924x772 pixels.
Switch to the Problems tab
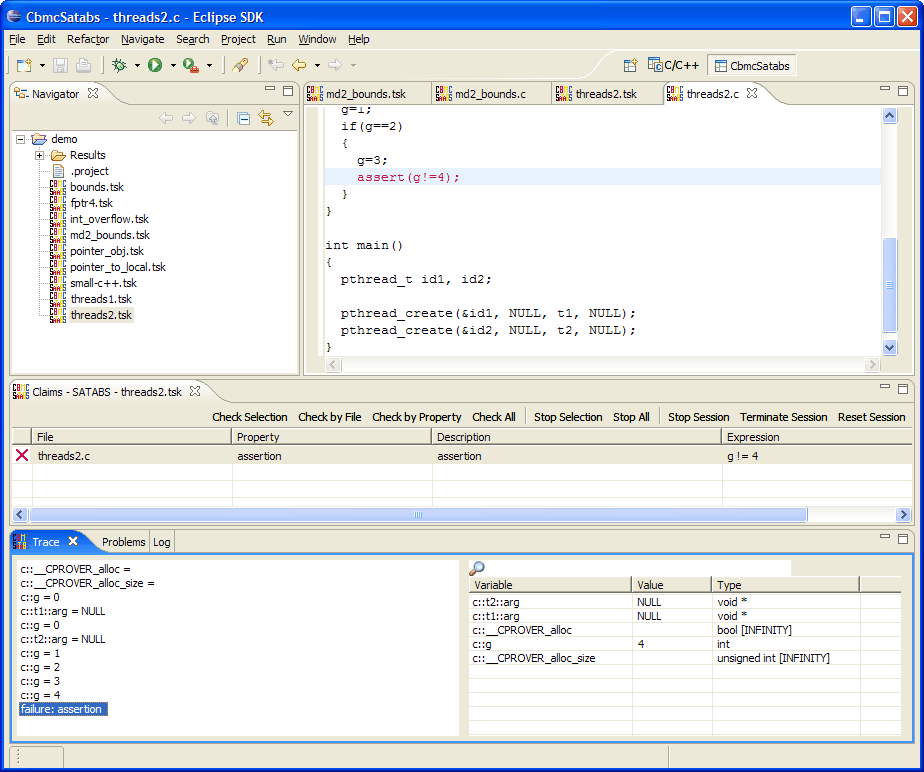[123, 542]
